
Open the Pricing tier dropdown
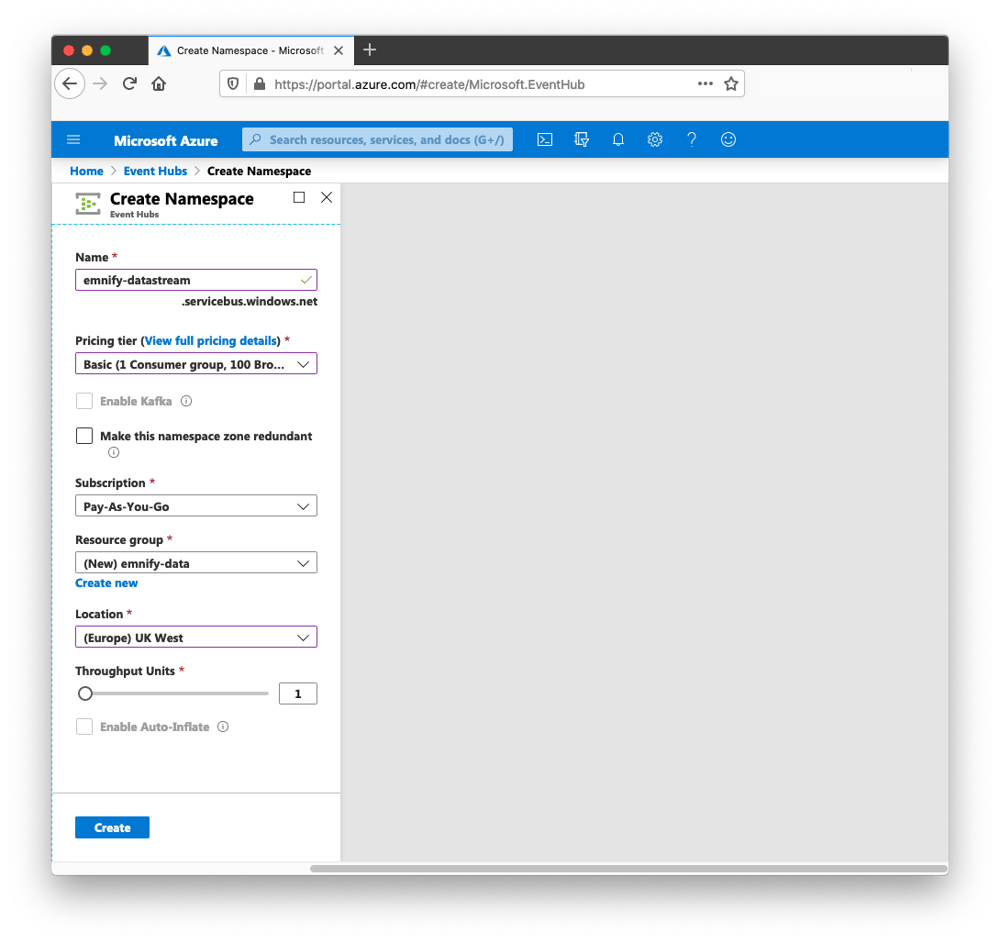pyautogui.click(x=196, y=364)
